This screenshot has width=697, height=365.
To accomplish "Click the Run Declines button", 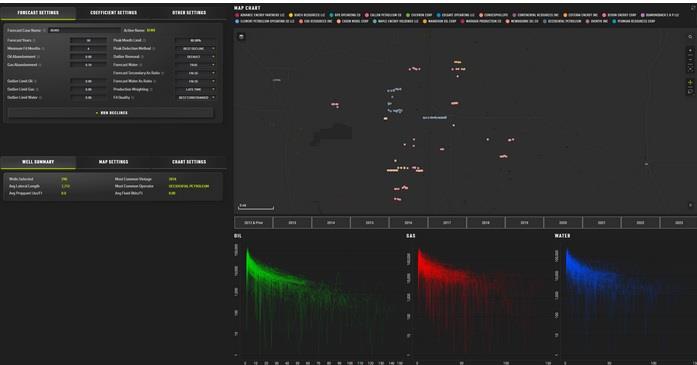I will pyautogui.click(x=111, y=113).
